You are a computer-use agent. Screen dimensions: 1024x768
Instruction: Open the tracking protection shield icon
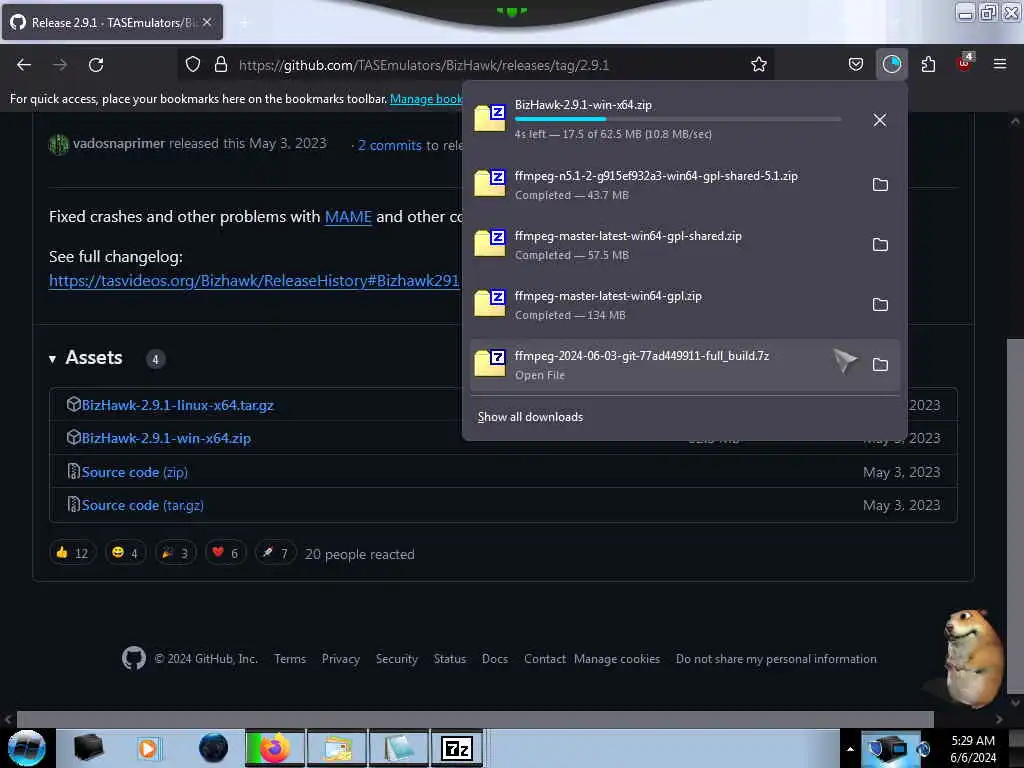193,65
